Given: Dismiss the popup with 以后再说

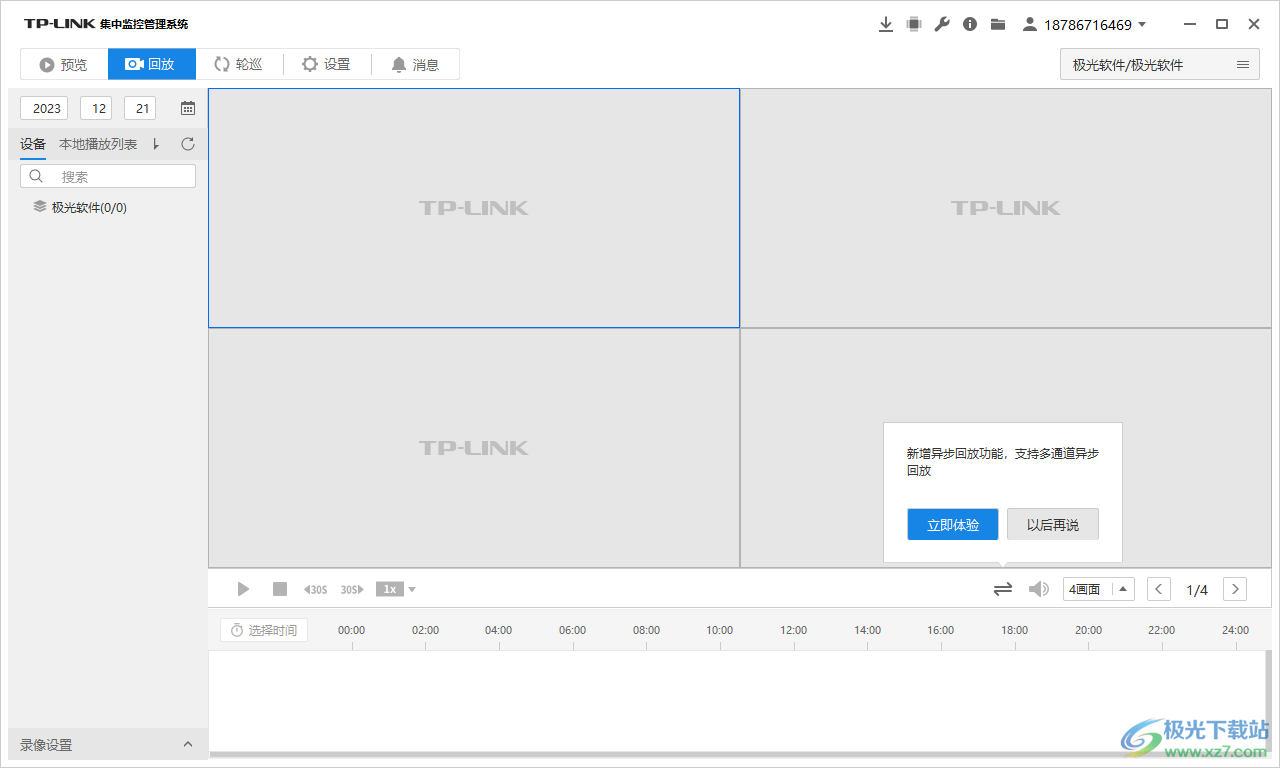Looking at the screenshot, I should coord(1052,524).
